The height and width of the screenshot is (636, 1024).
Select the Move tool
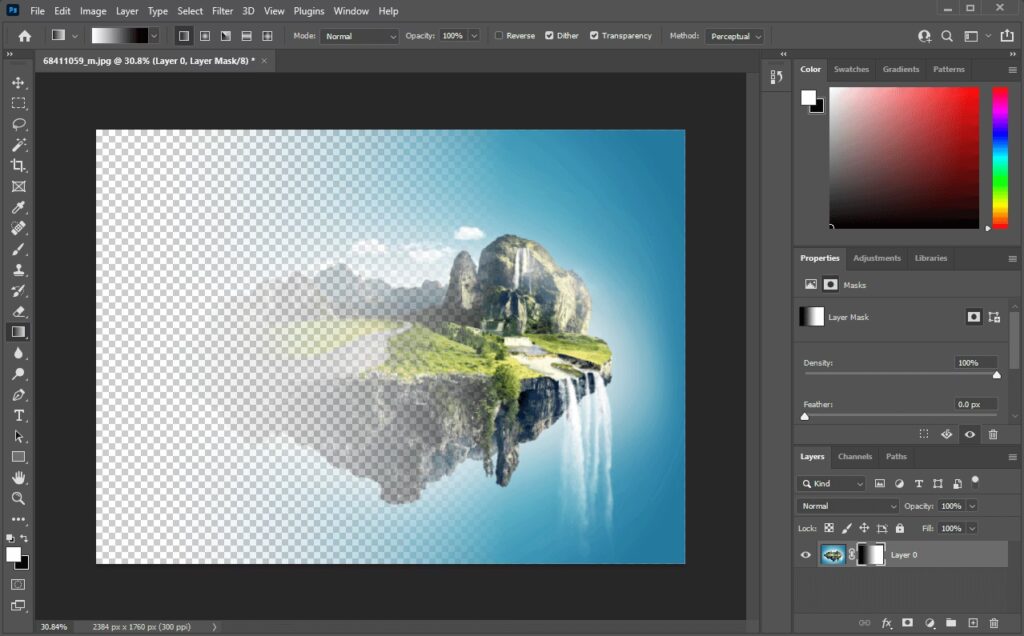(18, 82)
